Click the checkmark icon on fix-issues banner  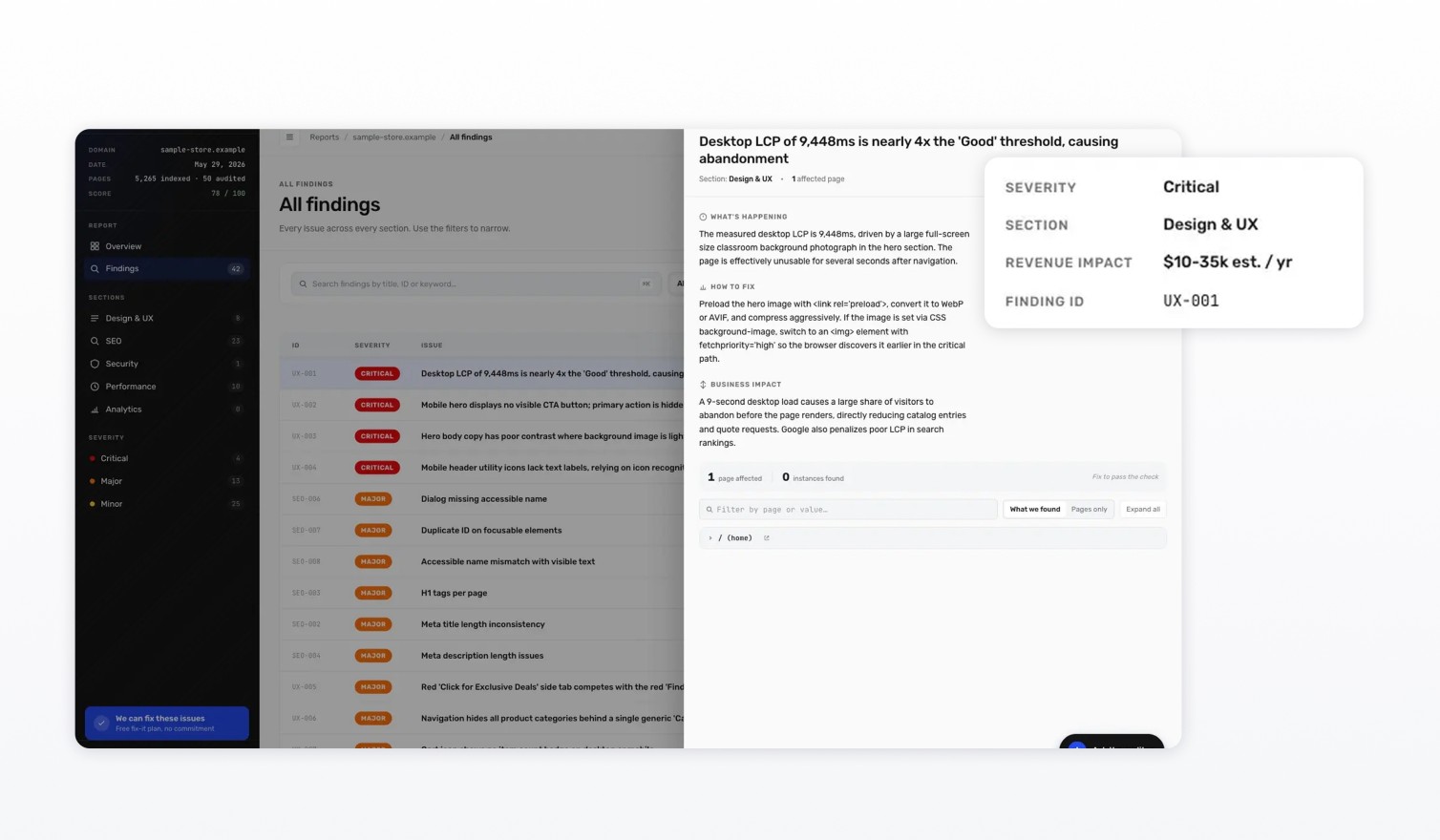tap(101, 724)
